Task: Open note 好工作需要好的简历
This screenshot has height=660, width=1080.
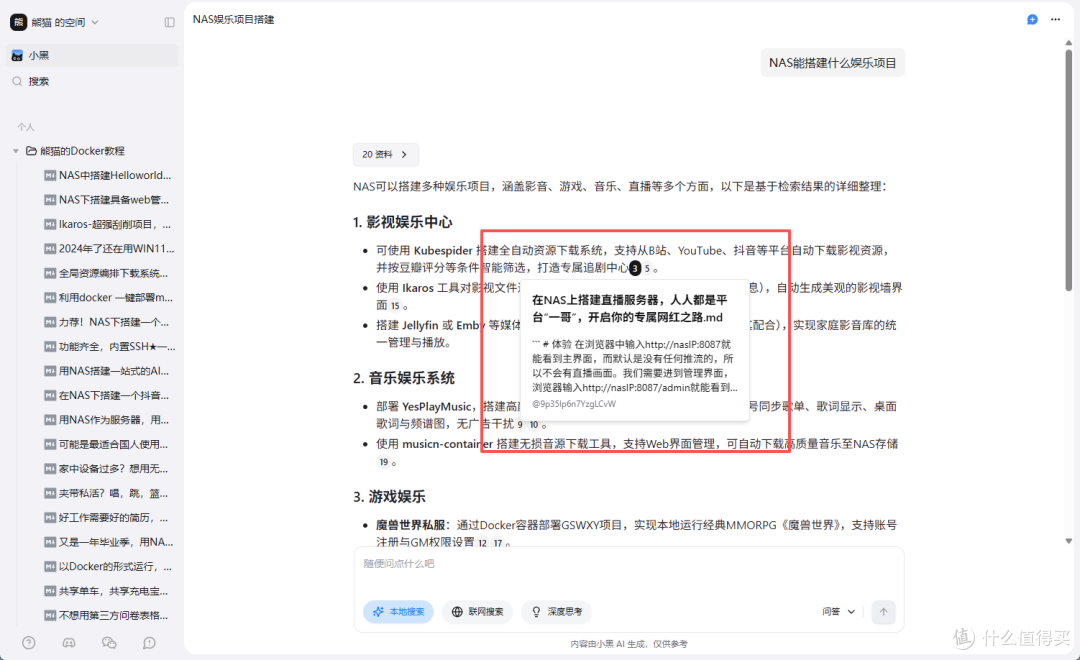Action: click(x=108, y=517)
